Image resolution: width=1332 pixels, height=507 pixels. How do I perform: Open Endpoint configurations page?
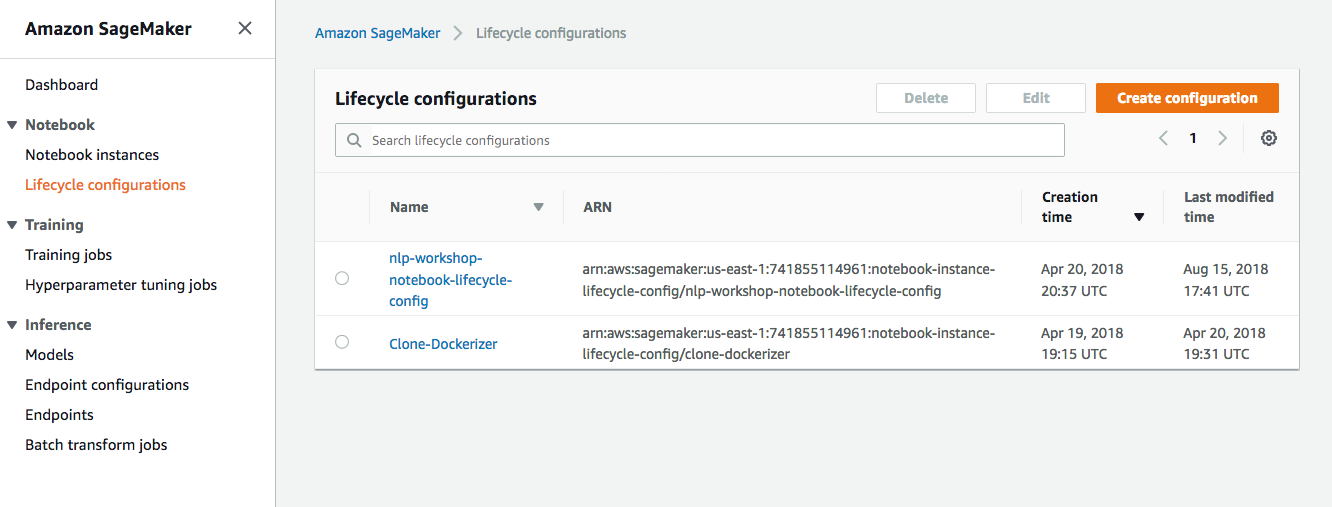[107, 385]
